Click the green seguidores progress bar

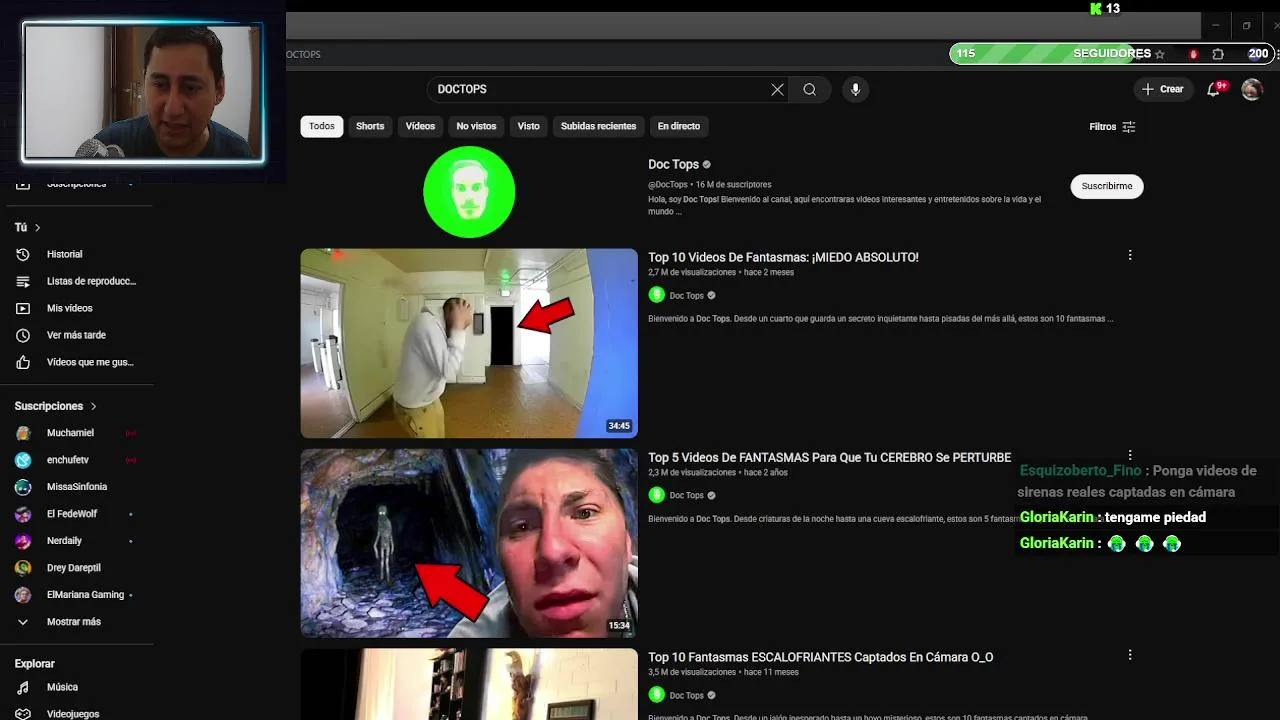(1111, 54)
